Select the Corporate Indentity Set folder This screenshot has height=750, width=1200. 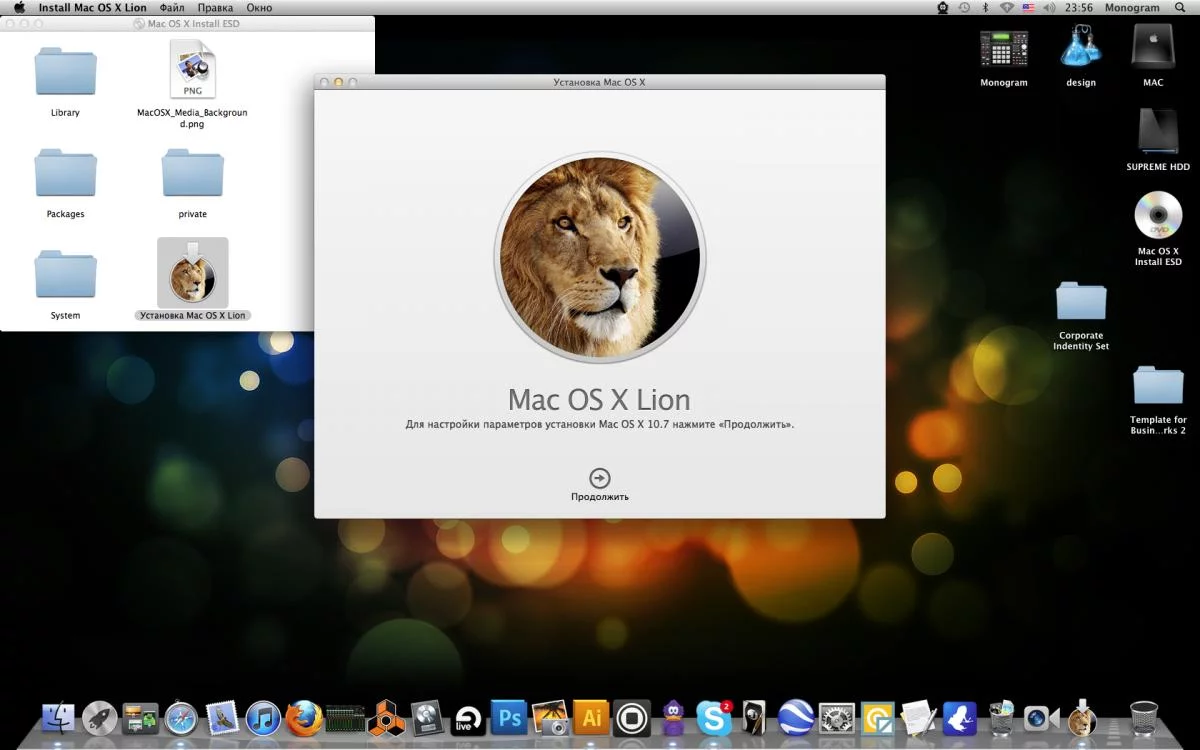coord(1081,302)
